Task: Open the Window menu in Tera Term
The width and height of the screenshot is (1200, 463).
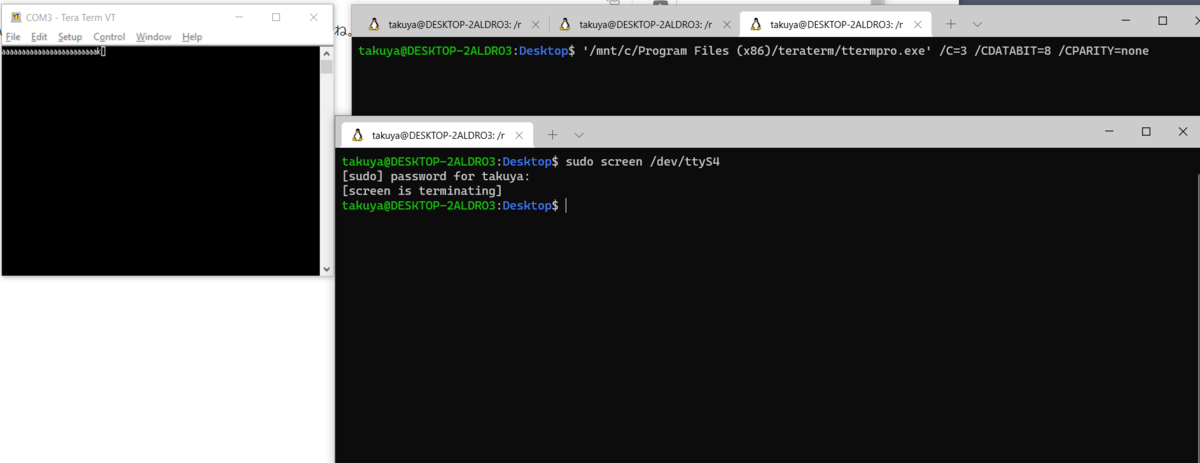Action: pyautogui.click(x=154, y=37)
